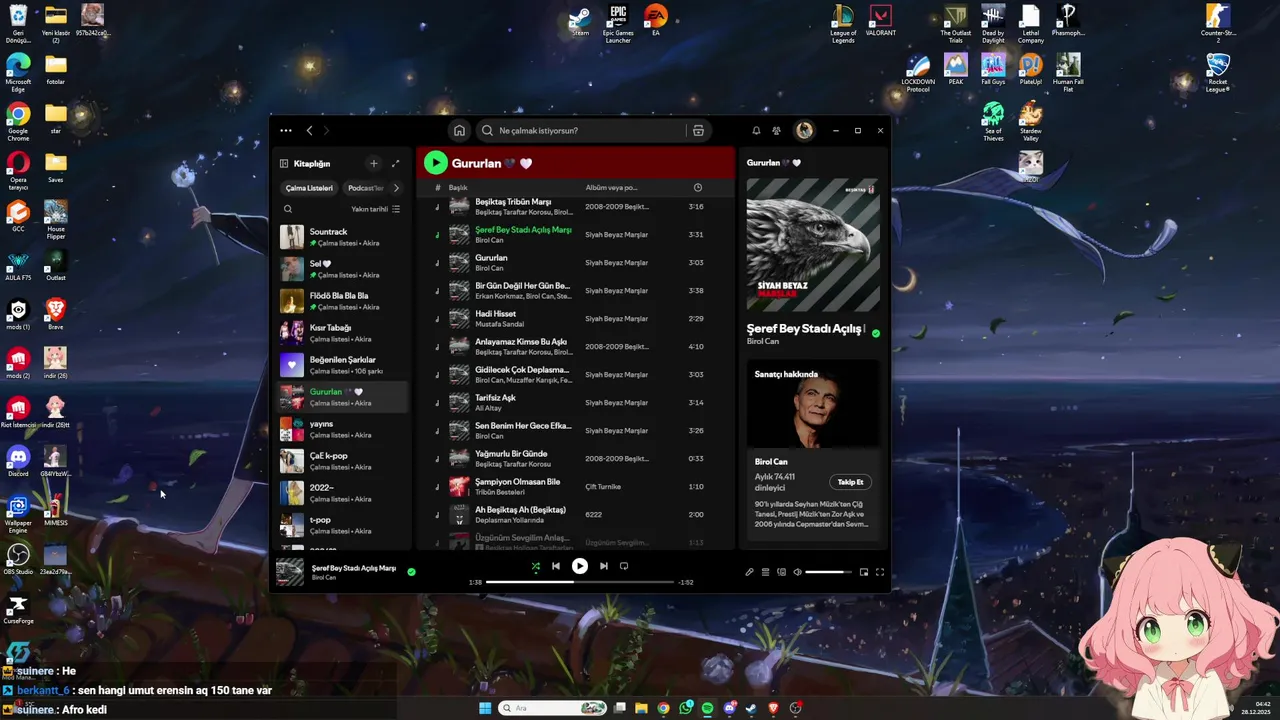Show more library filter chips

tap(396, 188)
